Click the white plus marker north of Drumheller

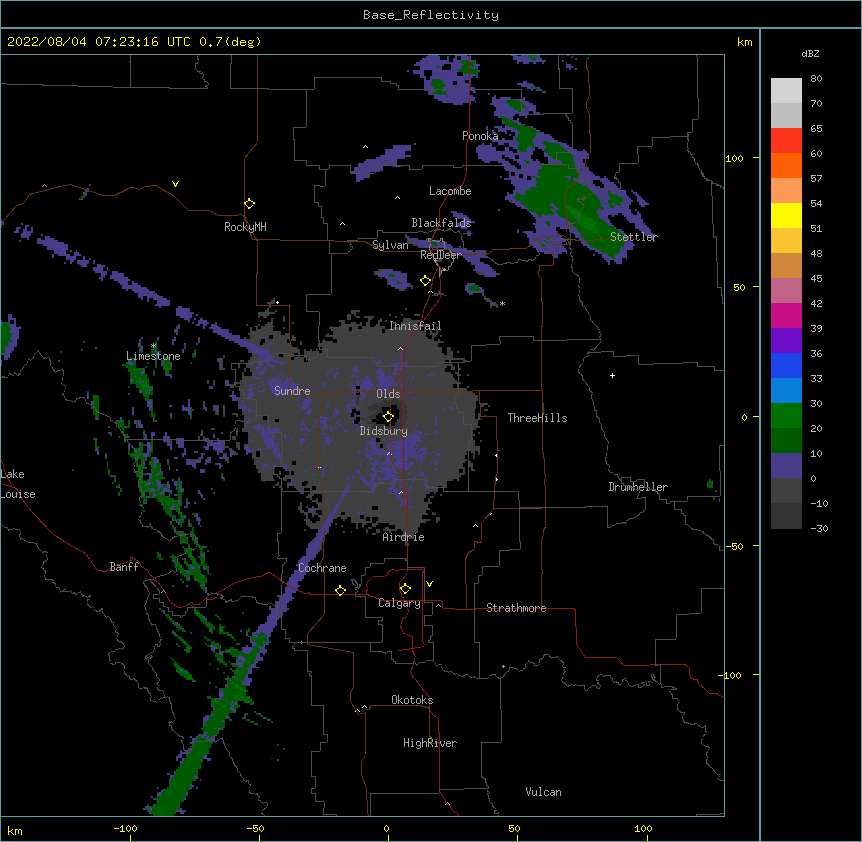612,375
